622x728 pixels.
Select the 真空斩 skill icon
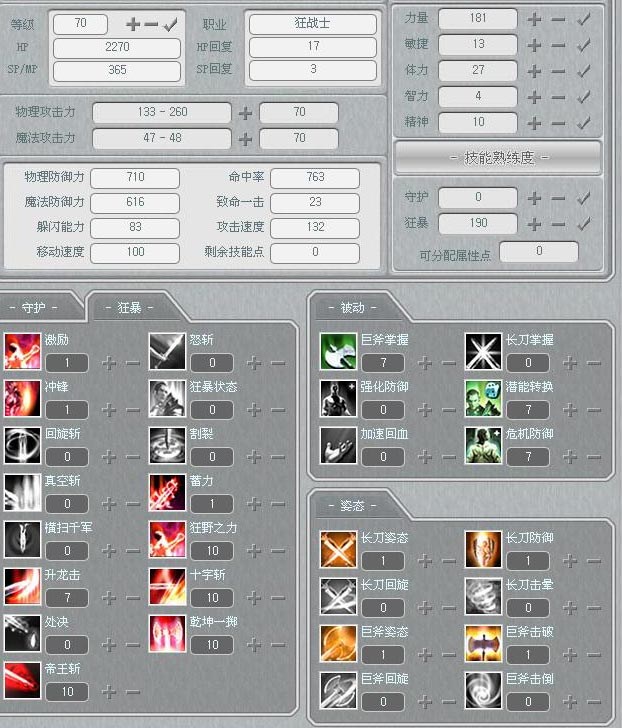click(22, 492)
